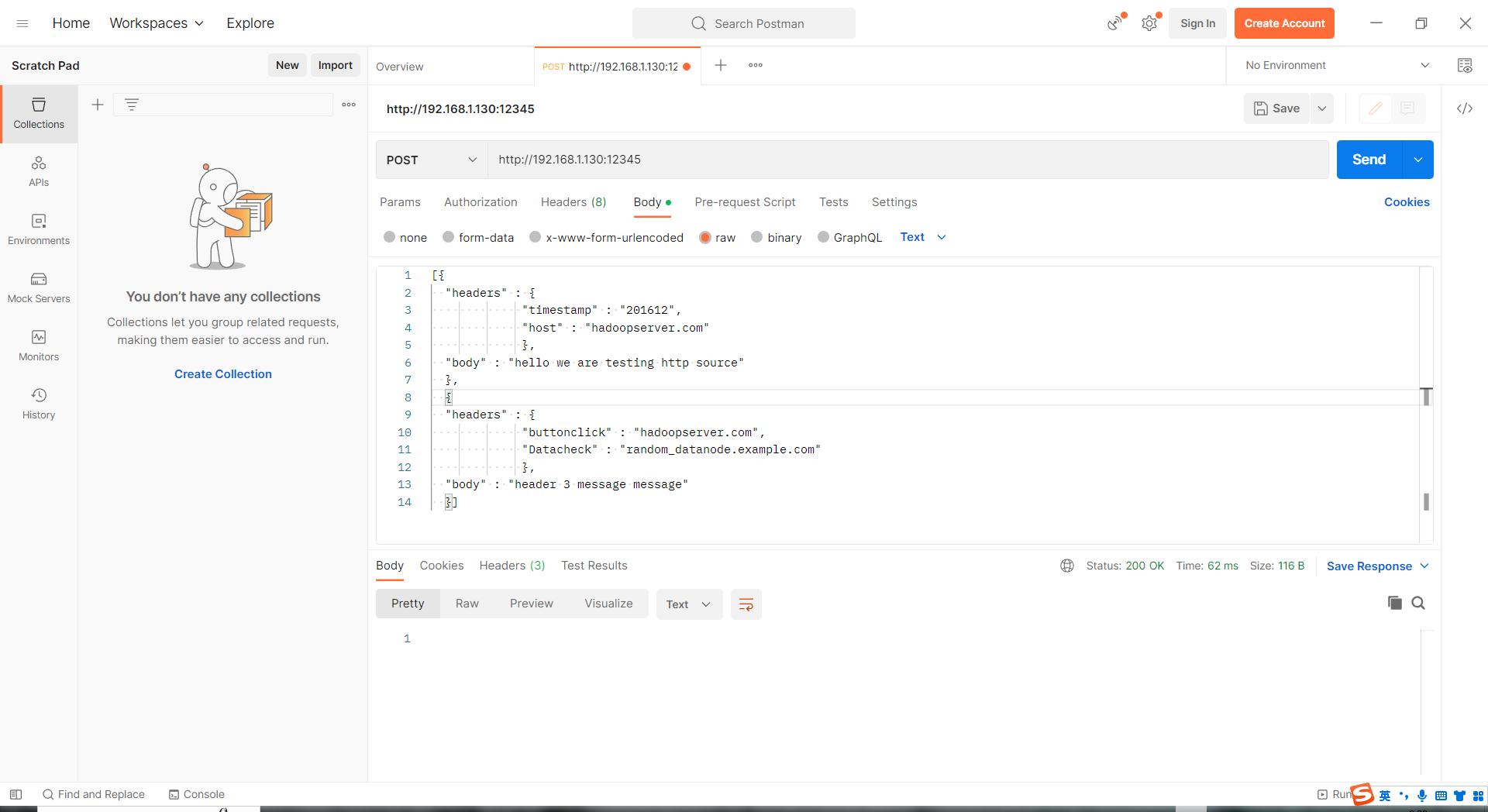Screen dimensions: 1488x812
Task: Open the POST method dropdown
Action: (x=431, y=160)
